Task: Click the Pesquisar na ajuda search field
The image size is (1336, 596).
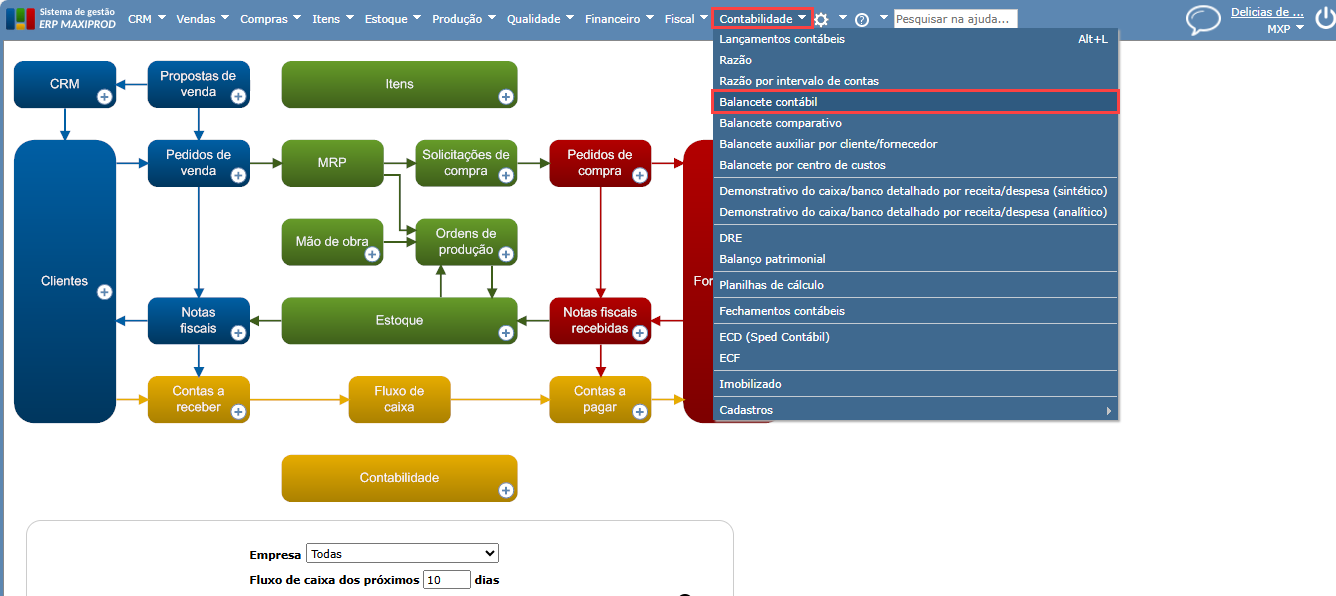Action: point(954,19)
